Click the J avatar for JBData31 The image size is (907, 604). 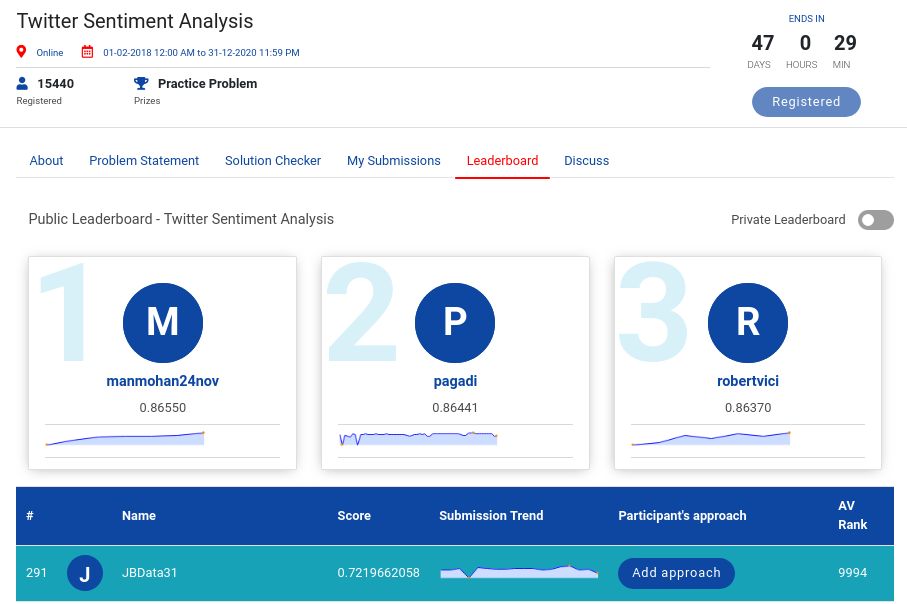(x=85, y=573)
